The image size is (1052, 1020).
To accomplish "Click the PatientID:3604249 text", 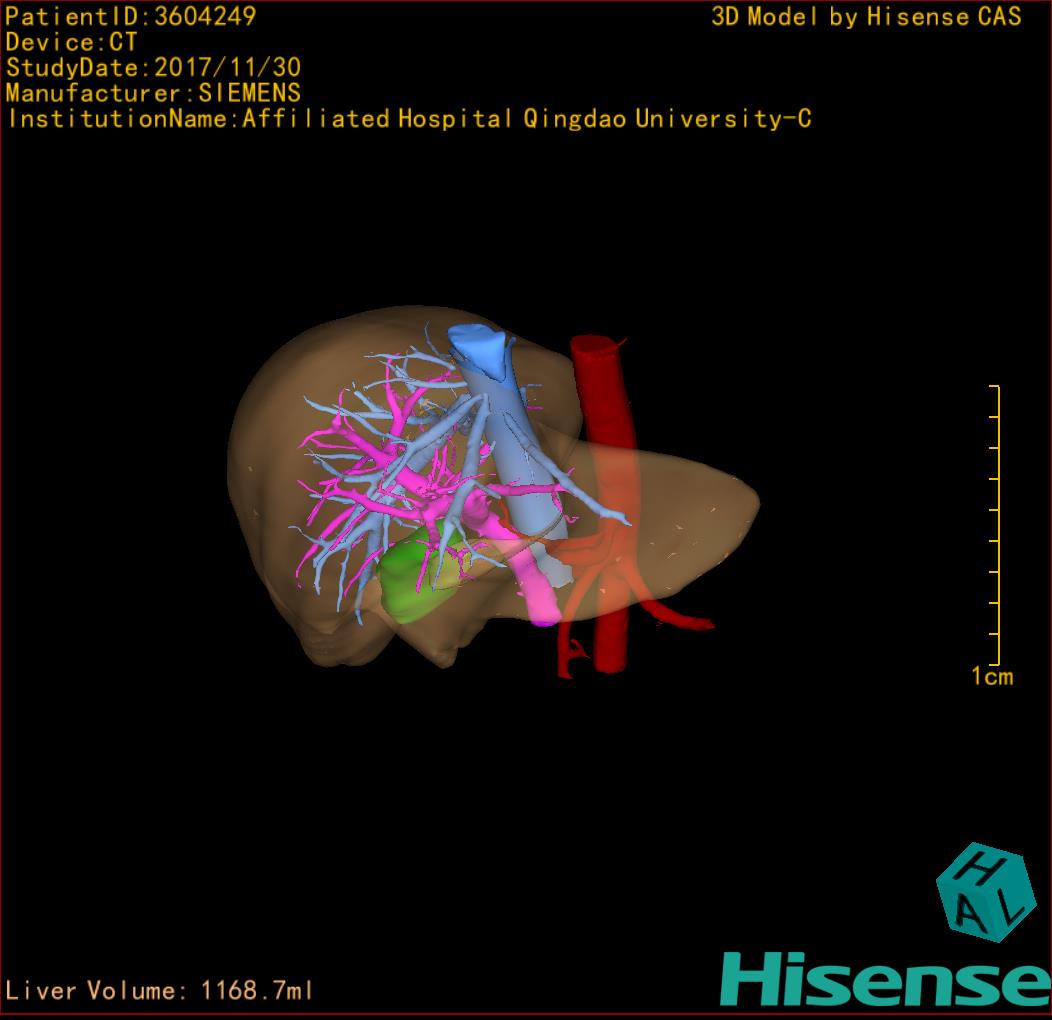I will pyautogui.click(x=131, y=16).
